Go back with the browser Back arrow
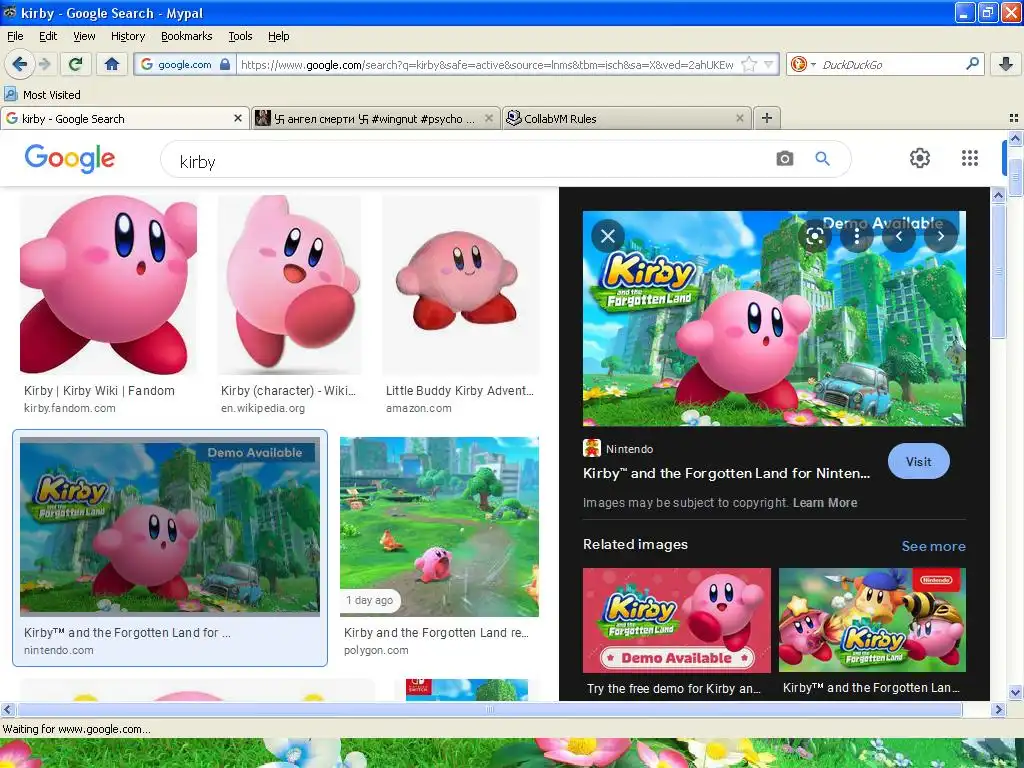Screen dimensions: 1024x768 (x=19, y=64)
